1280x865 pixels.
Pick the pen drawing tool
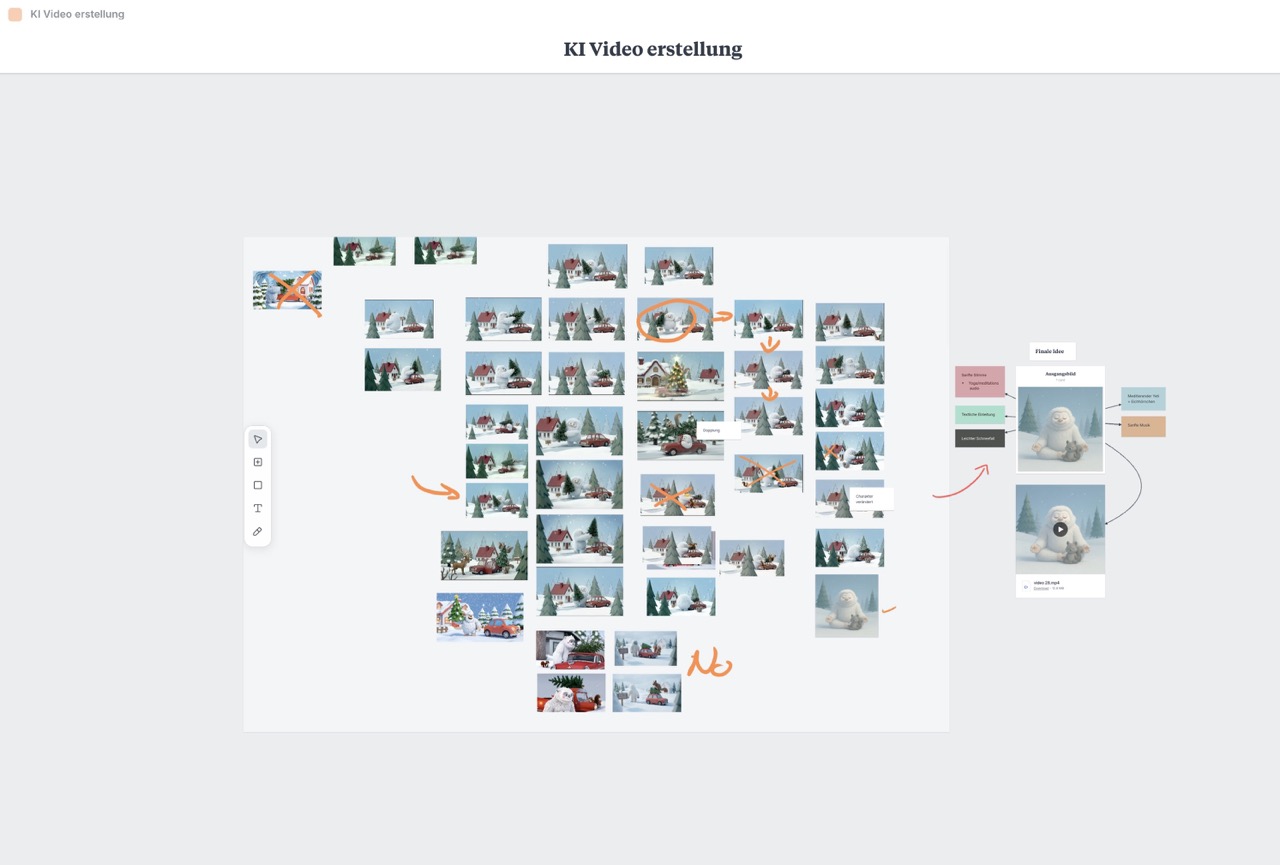(257, 531)
